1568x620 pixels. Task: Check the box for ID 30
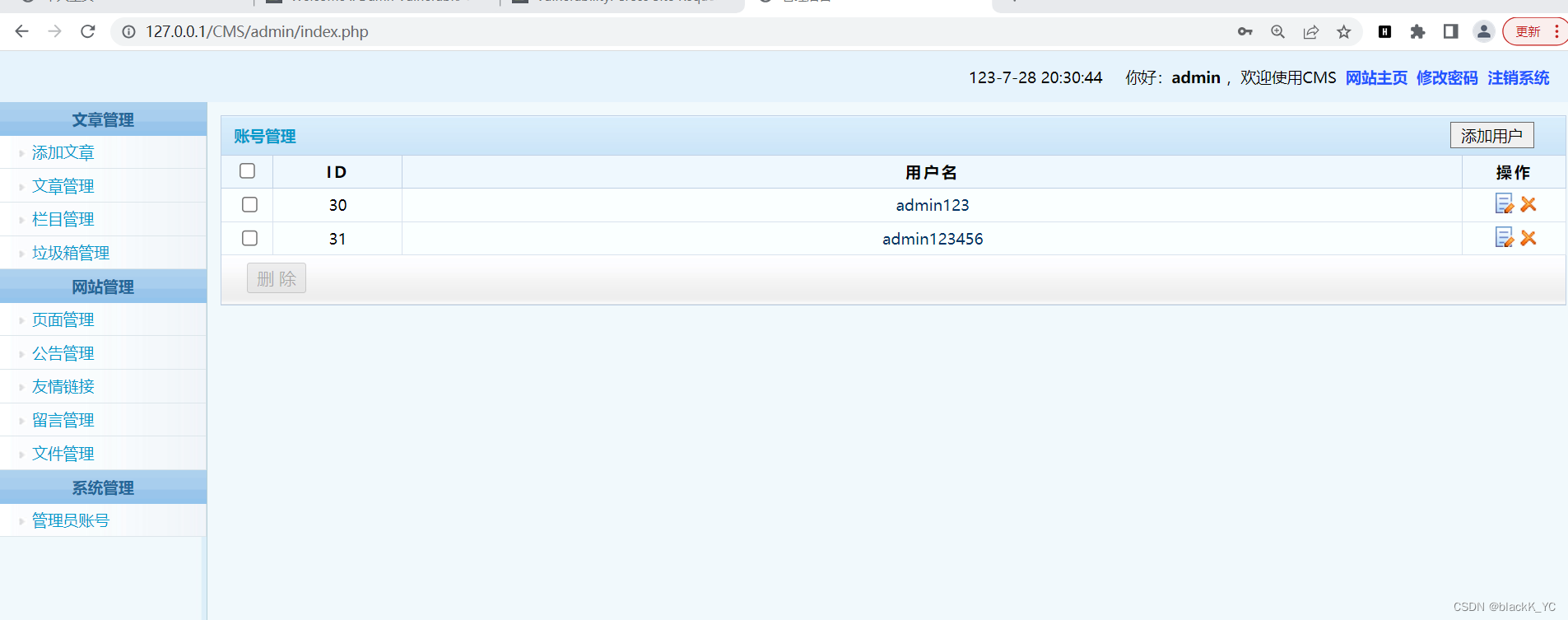click(250, 204)
